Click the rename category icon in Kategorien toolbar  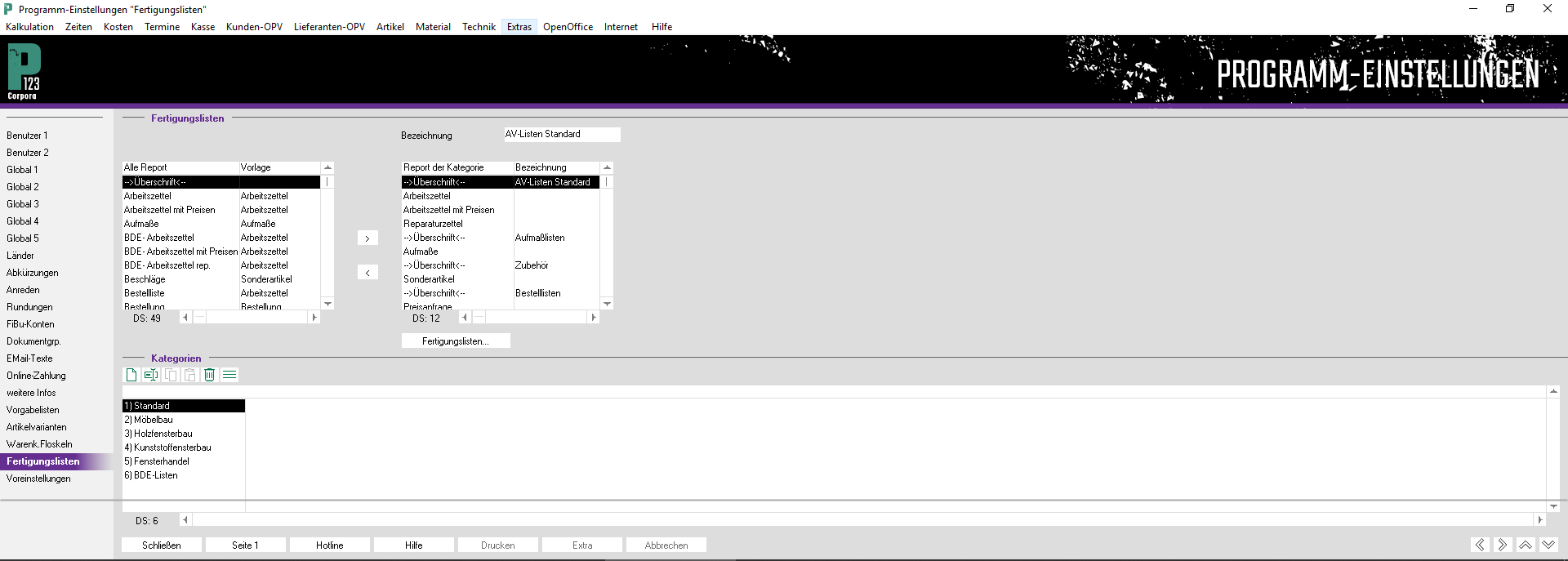[151, 375]
